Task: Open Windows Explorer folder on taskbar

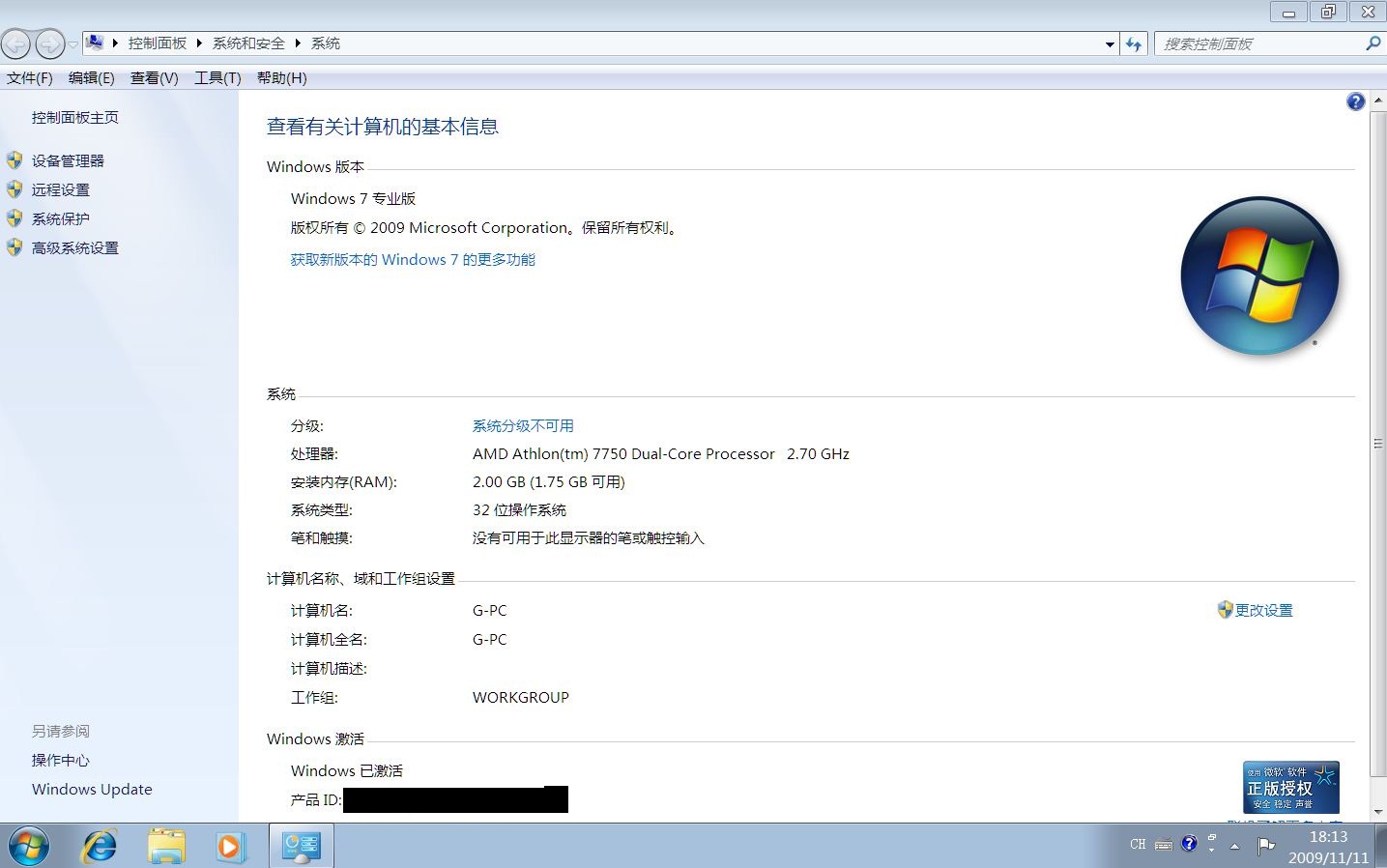Action: point(166,847)
